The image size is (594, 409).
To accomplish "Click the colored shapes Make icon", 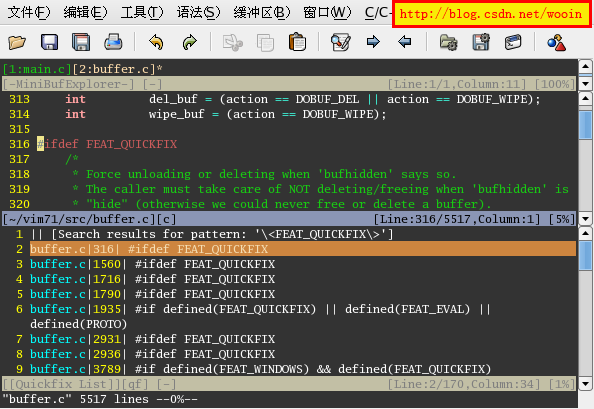I will point(556,42).
